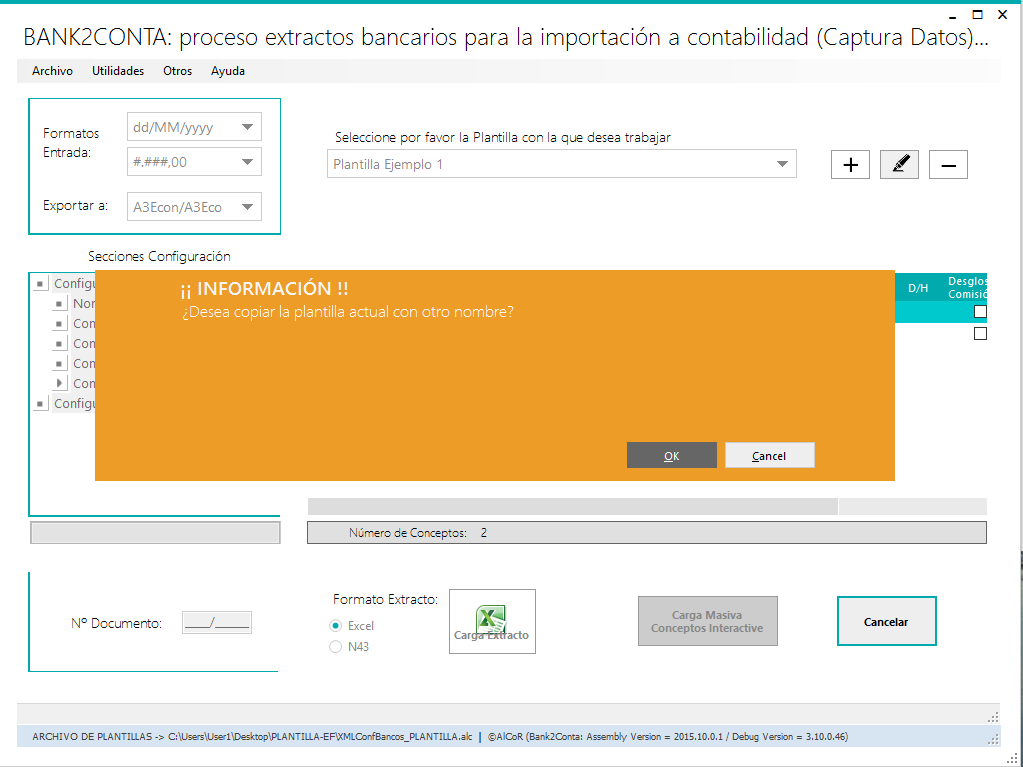This screenshot has height=767, width=1023.
Task: Toggle the expander box beside the Nor node
Action: point(59,304)
